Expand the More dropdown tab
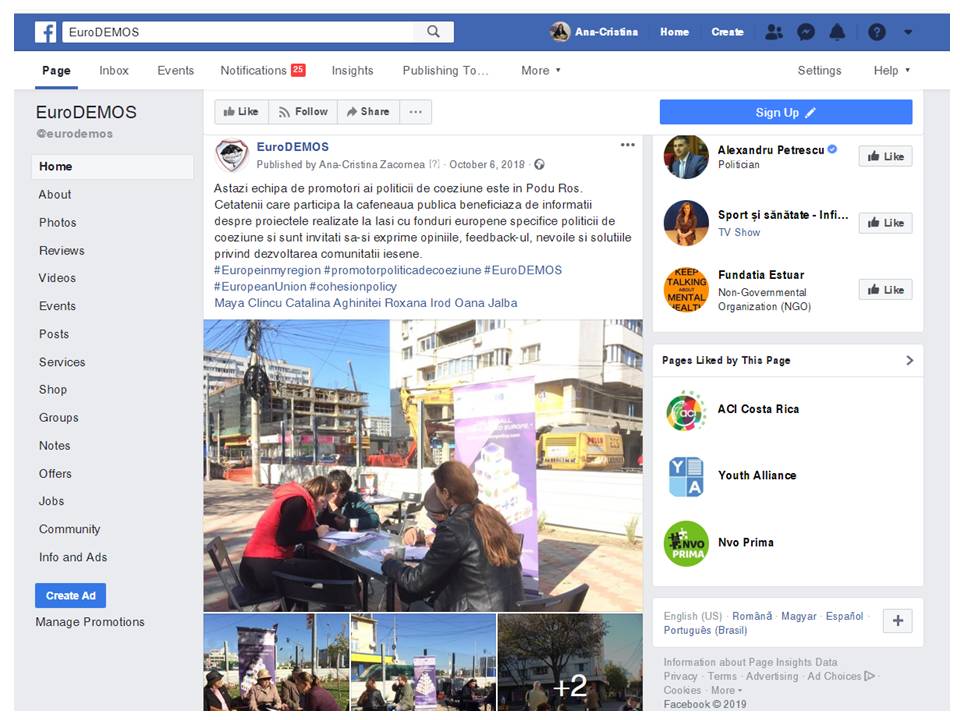 pyautogui.click(x=541, y=70)
